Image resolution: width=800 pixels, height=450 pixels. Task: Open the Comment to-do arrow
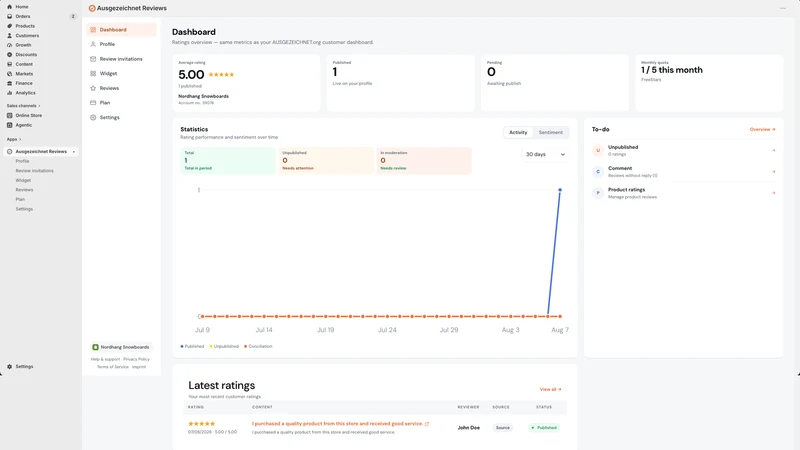773,171
